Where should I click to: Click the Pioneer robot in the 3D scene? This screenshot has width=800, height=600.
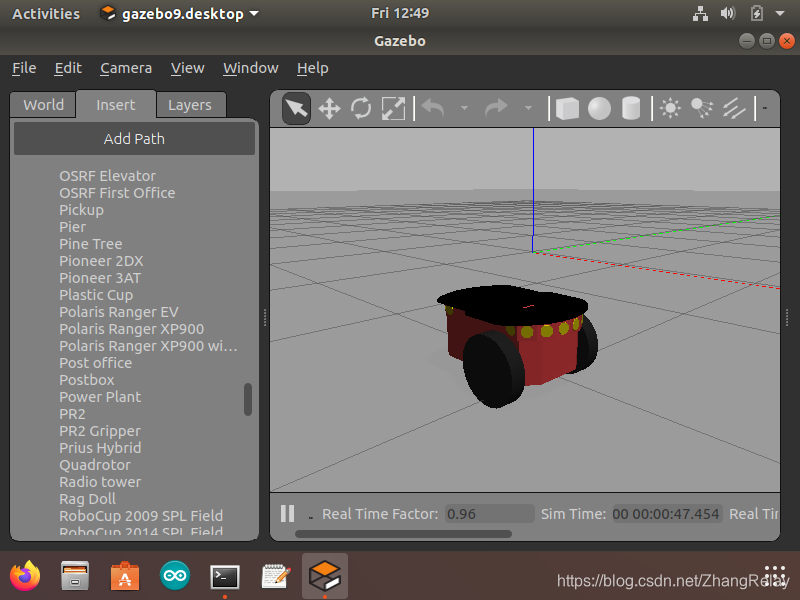click(x=517, y=345)
